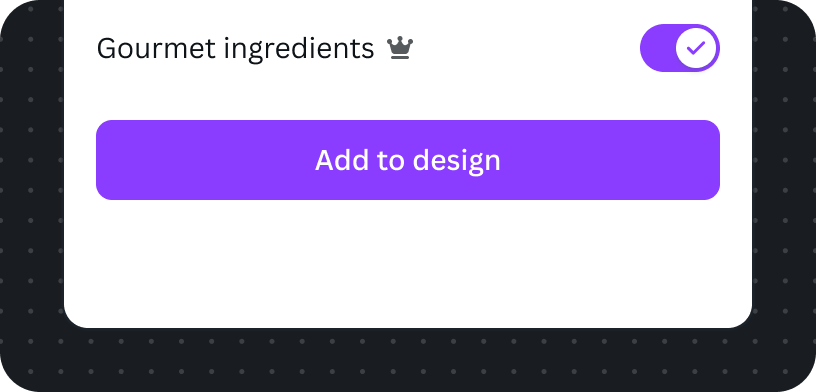This screenshot has height=392, width=816.
Task: Click the purple track of the toggle switch
Action: (x=657, y=48)
